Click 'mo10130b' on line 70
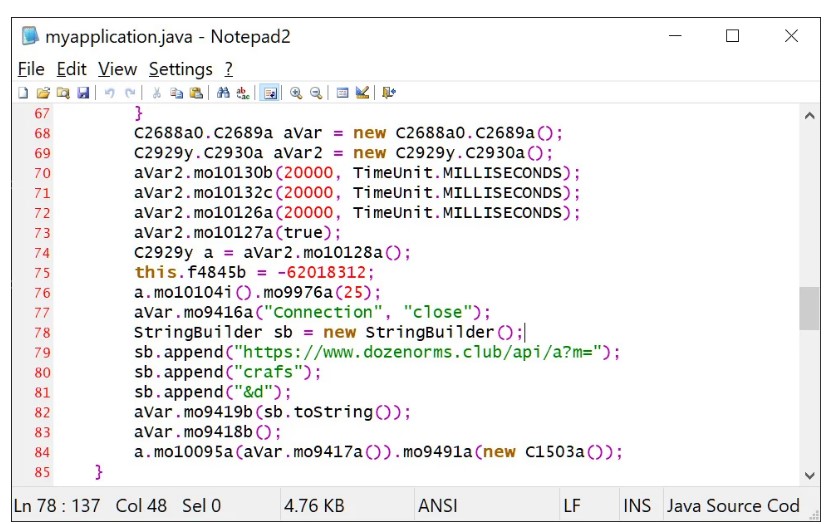 [x=233, y=173]
